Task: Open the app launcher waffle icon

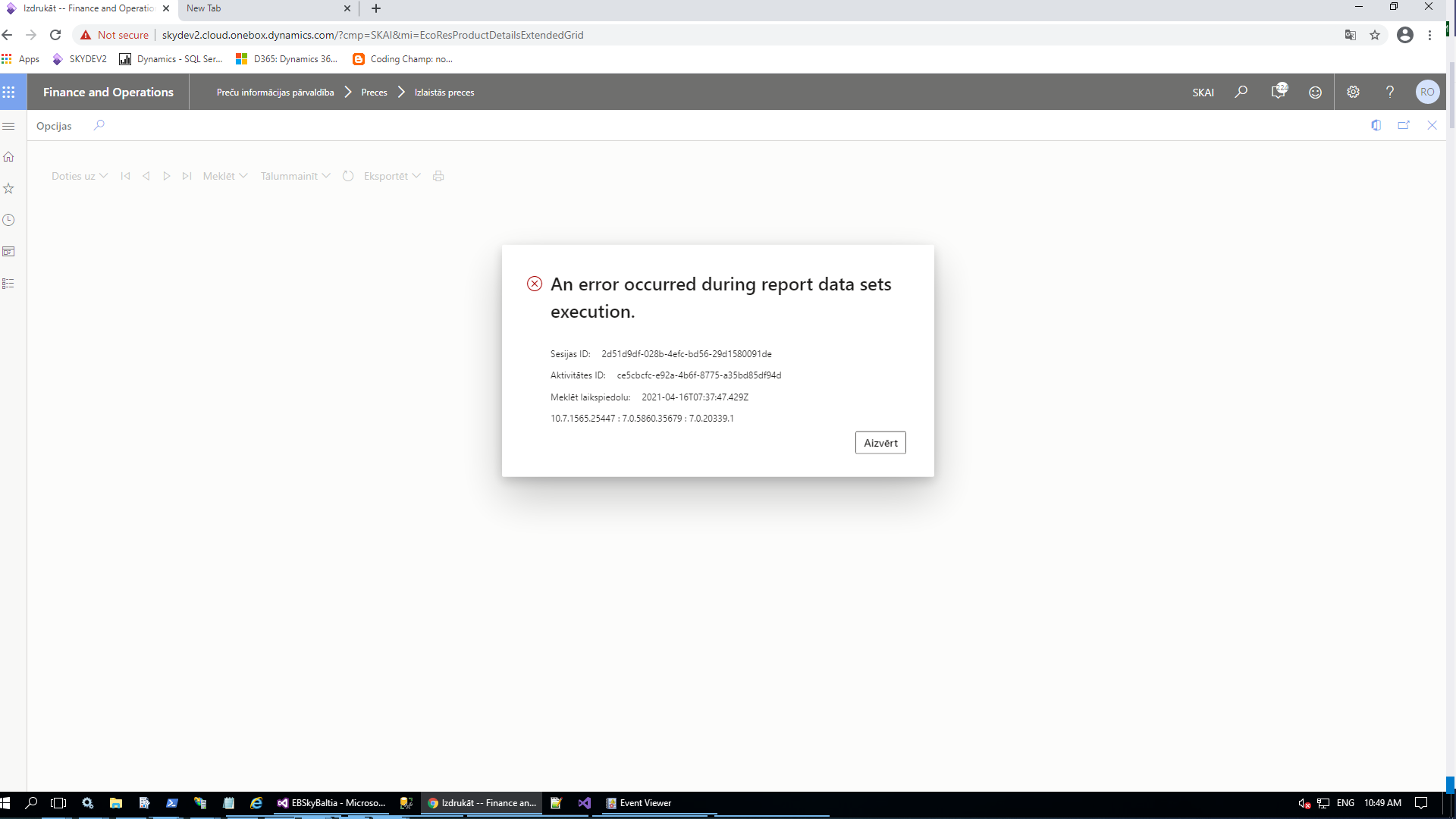Action: pos(9,92)
